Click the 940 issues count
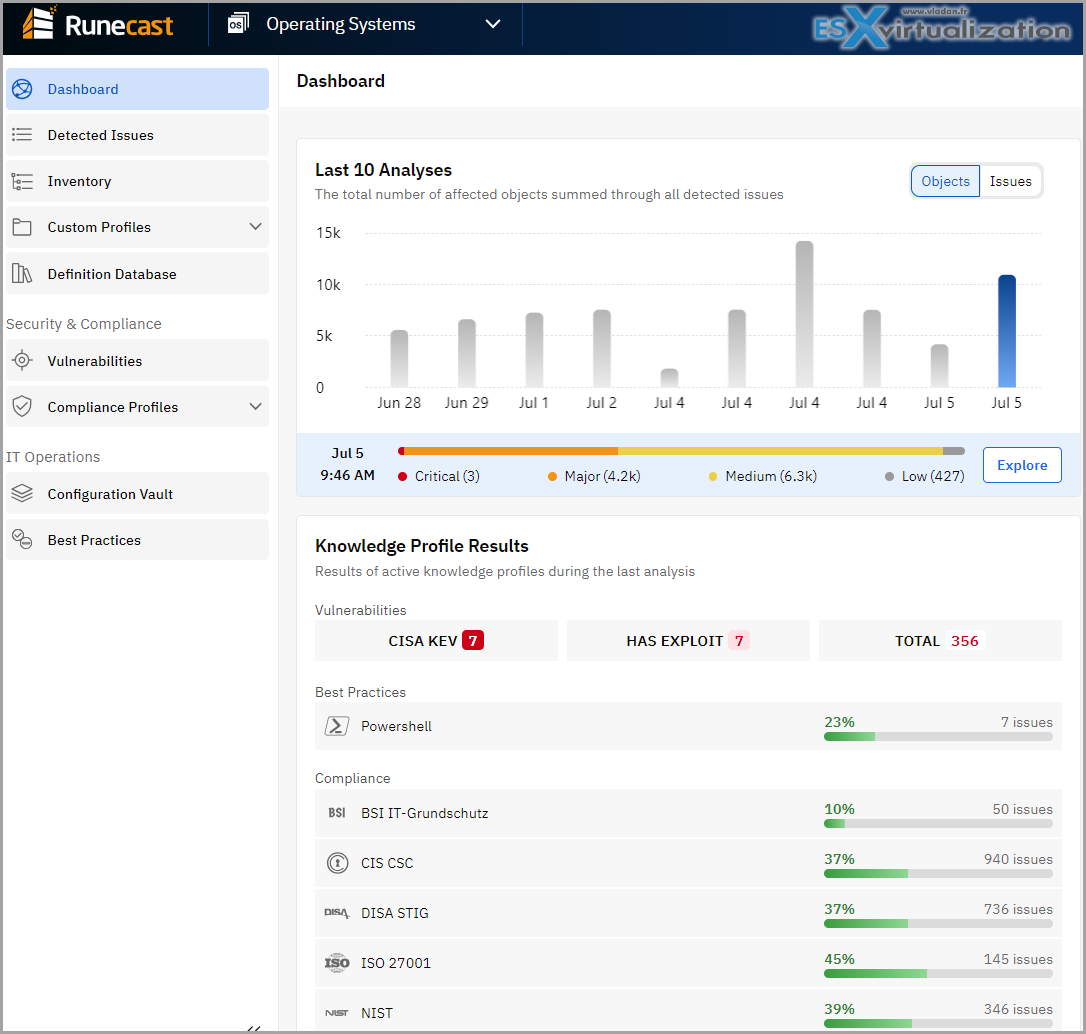Viewport: 1086px width, 1034px height. pyautogui.click(x=1018, y=859)
